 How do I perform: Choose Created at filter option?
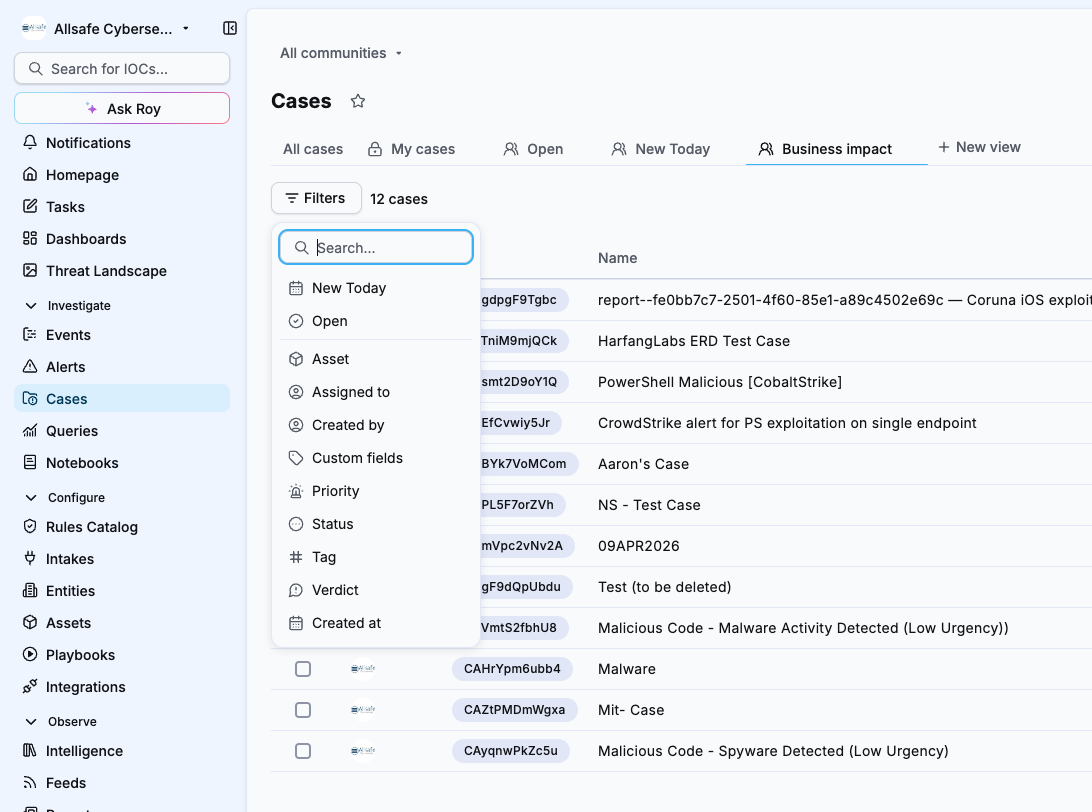point(376,623)
